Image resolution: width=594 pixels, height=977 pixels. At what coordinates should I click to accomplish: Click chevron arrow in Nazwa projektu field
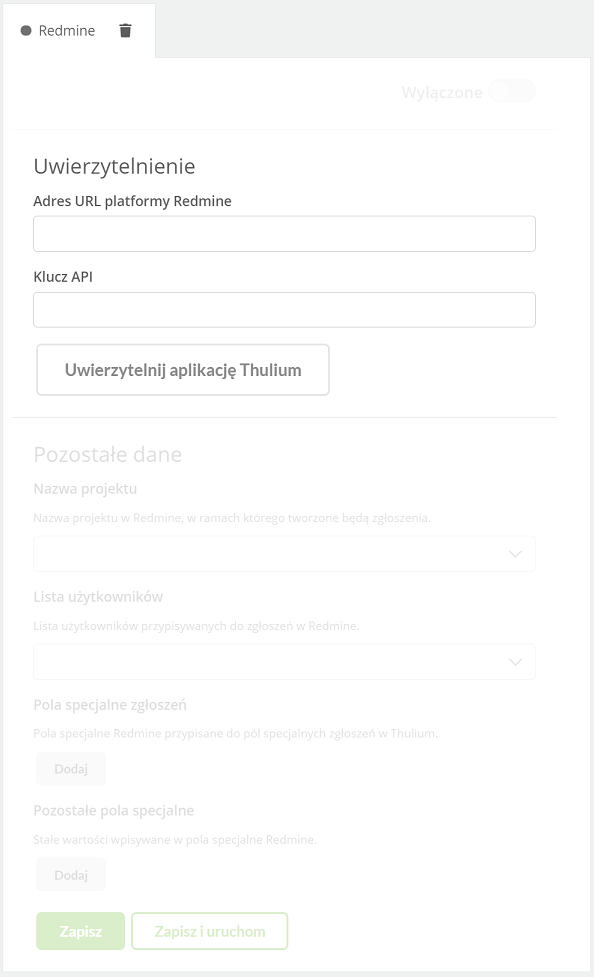(515, 554)
